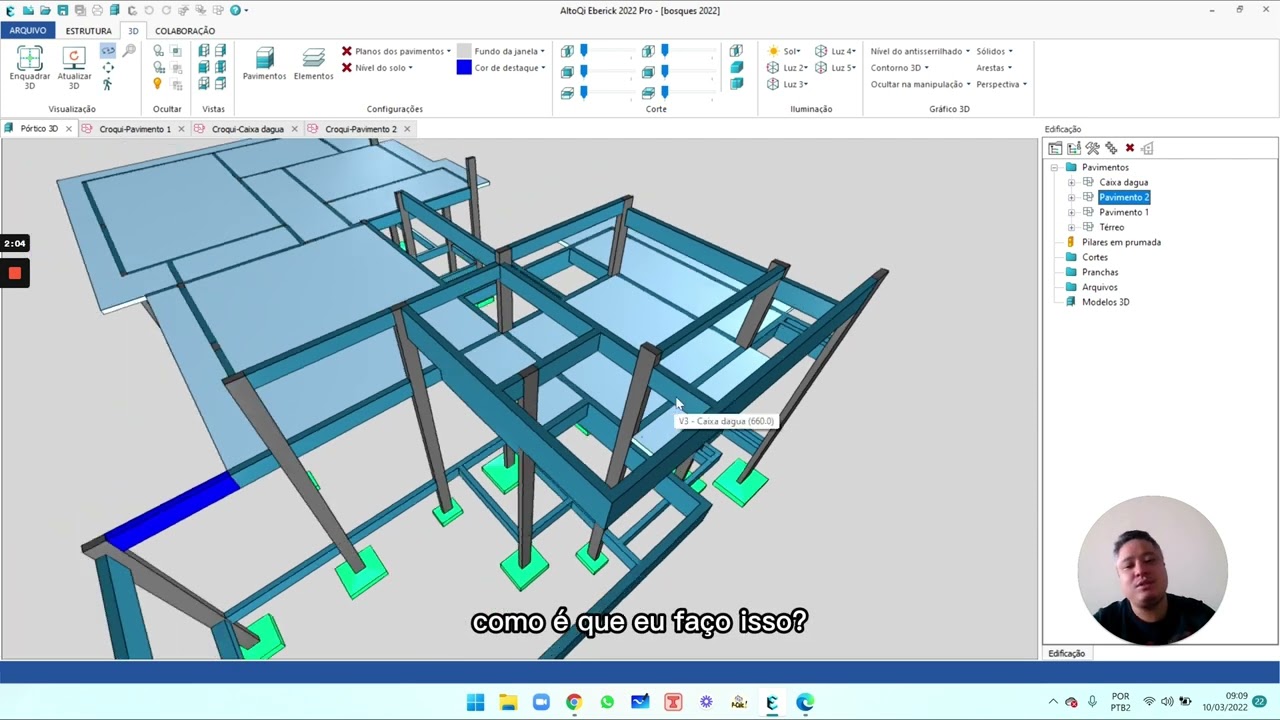Click the blue Cor de destaque swatch
Image resolution: width=1280 pixels, height=720 pixels.
[x=464, y=68]
